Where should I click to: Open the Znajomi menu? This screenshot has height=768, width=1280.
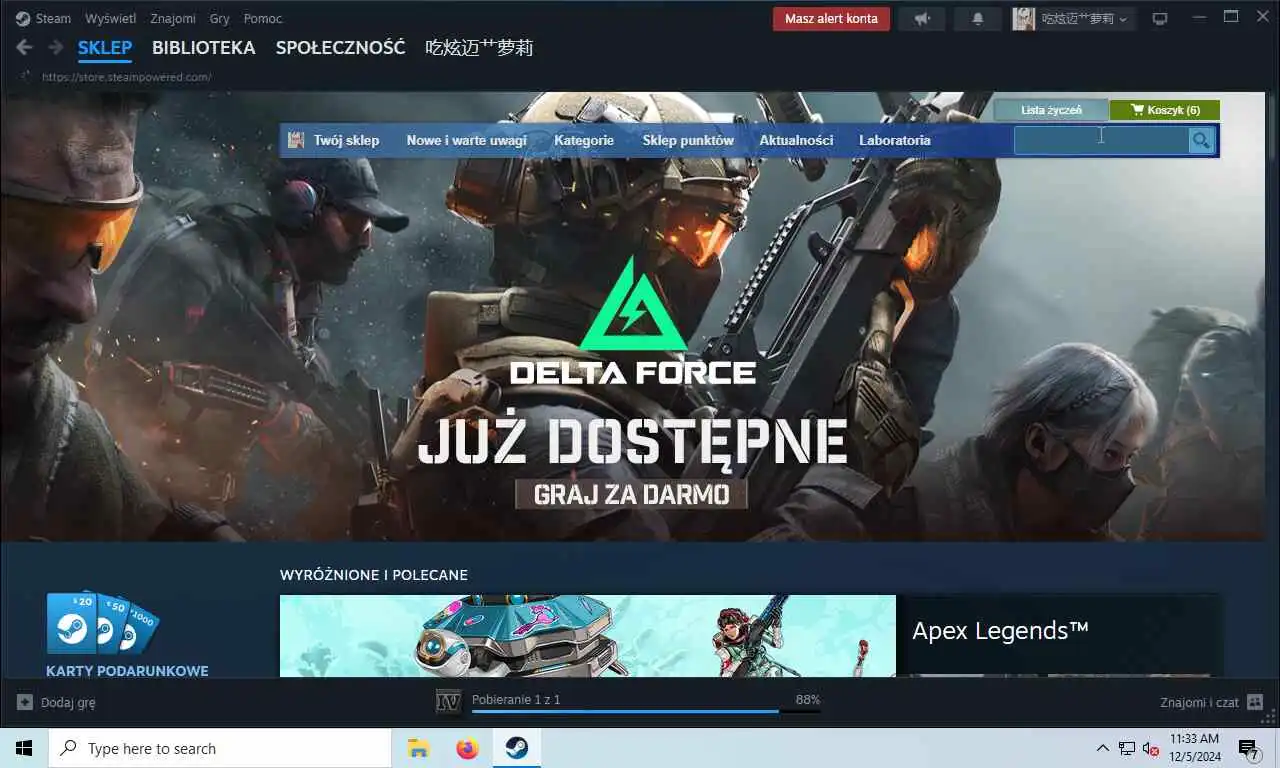[x=173, y=18]
